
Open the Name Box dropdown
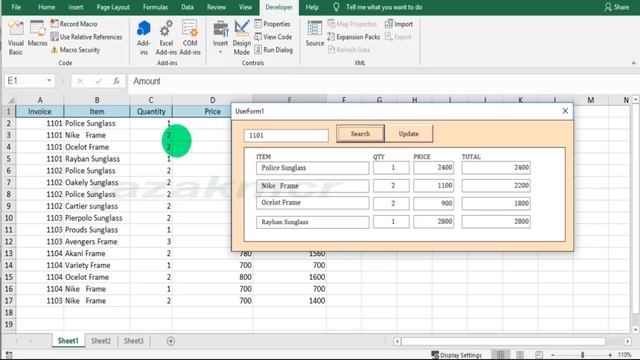(49, 81)
